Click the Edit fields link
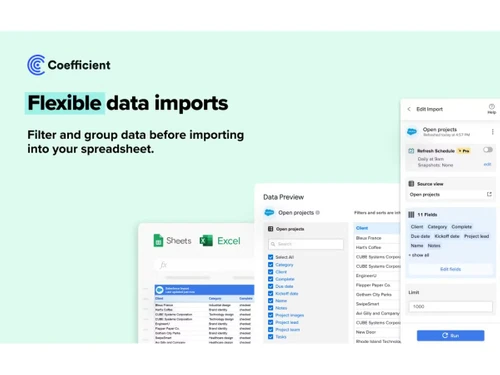 (x=450, y=269)
